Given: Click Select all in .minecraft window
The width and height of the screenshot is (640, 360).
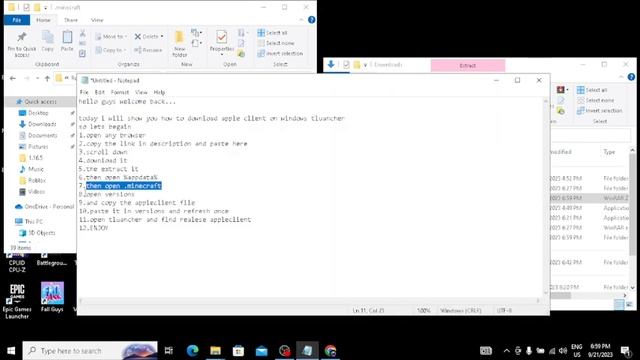Looking at the screenshot, I should click(x=272, y=33).
